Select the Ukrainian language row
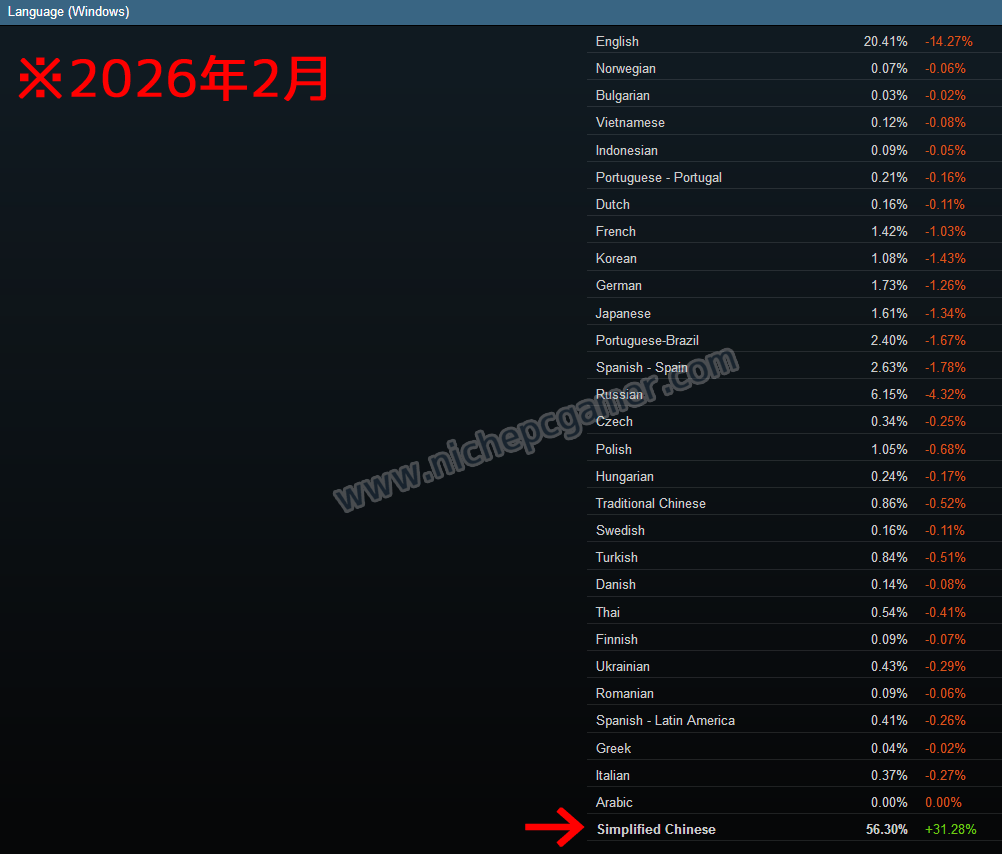Viewport: 1002px width, 854px height. coord(622,666)
